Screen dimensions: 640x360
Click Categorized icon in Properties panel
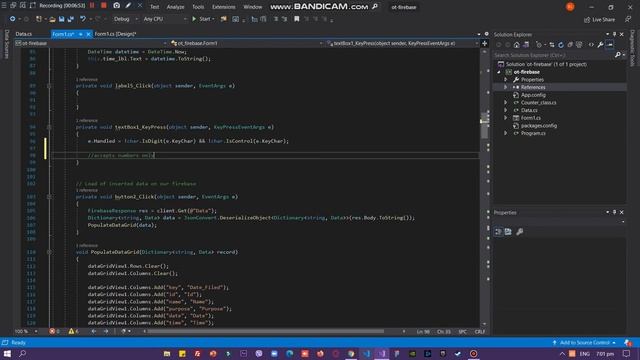point(498,231)
